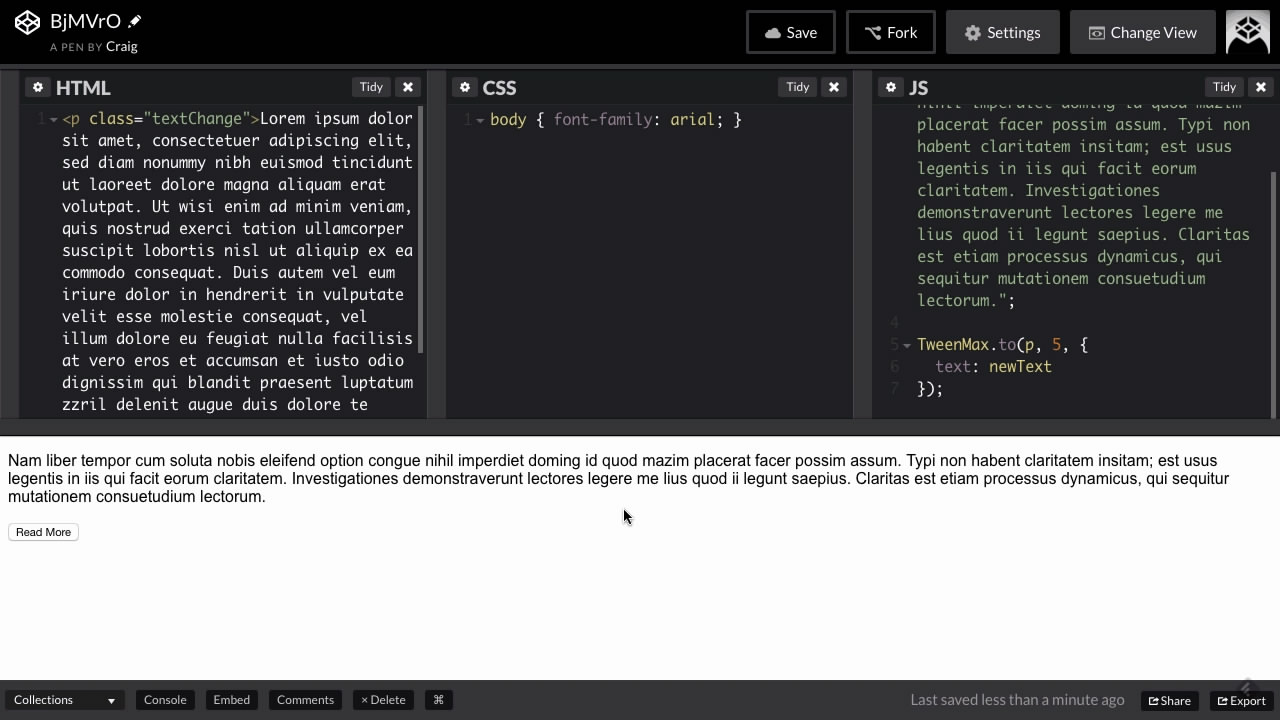Place cursor on newText in JS
The height and width of the screenshot is (720, 1280).
(x=1020, y=366)
